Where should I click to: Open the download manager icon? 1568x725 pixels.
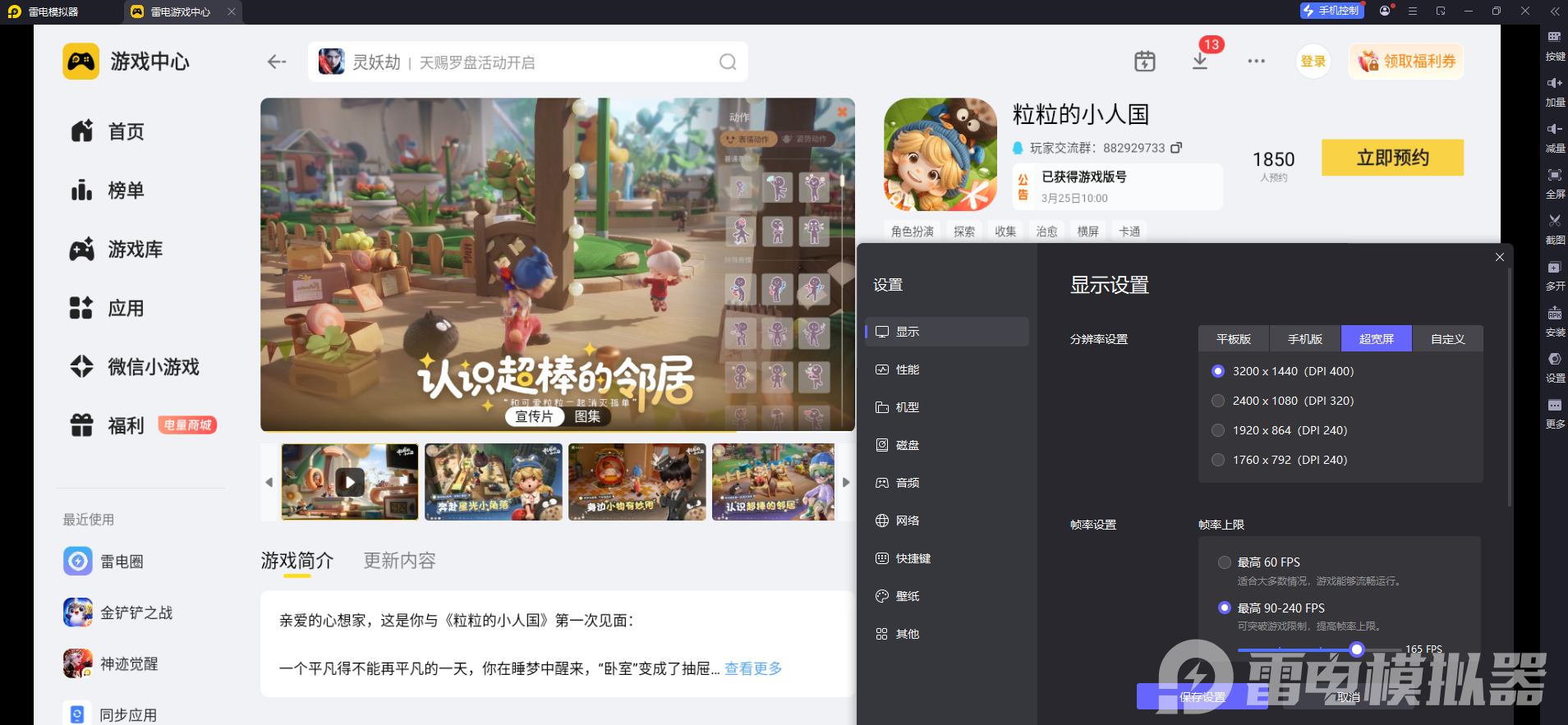click(1200, 62)
